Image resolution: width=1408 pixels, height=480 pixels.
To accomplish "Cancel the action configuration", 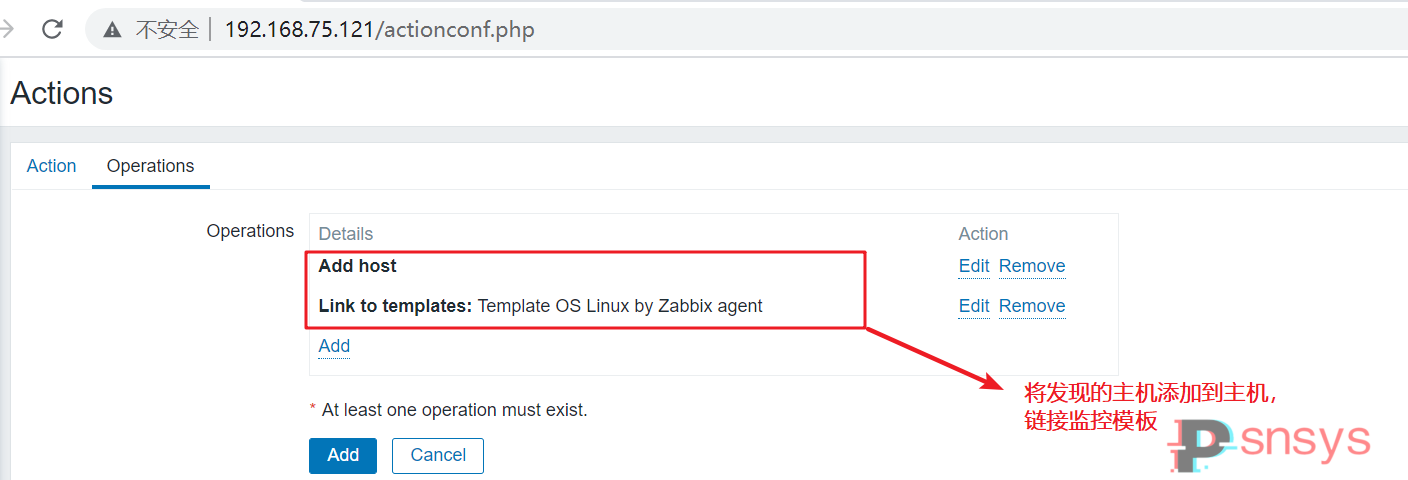I will pos(438,455).
